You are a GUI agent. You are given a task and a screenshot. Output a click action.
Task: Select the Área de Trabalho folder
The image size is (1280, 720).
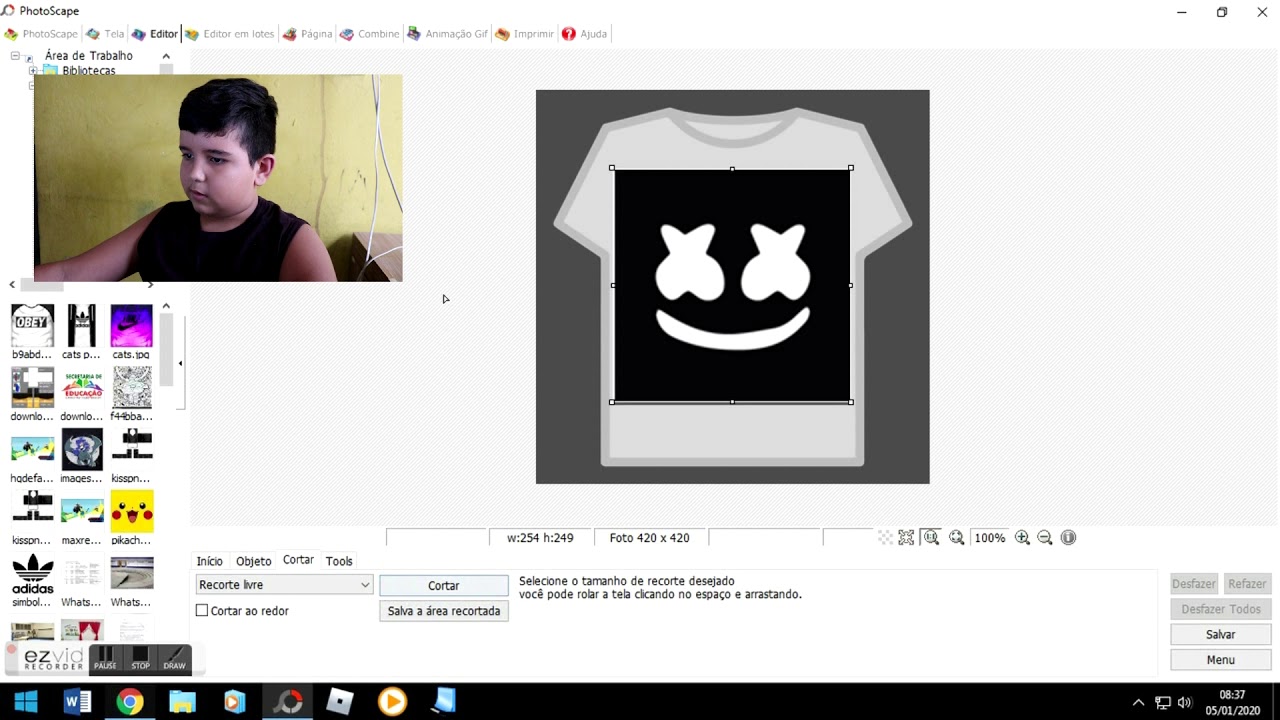tap(89, 56)
